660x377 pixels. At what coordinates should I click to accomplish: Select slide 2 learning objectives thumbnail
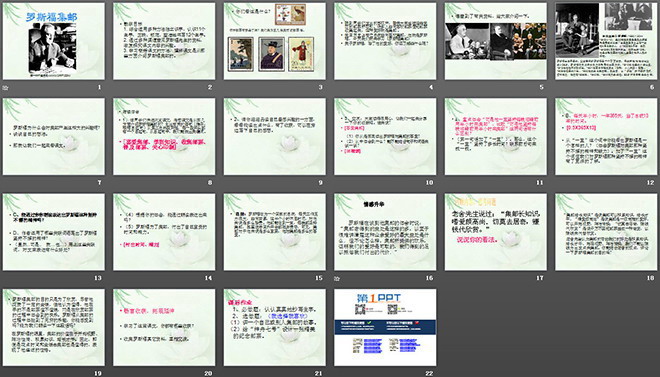coord(164,41)
